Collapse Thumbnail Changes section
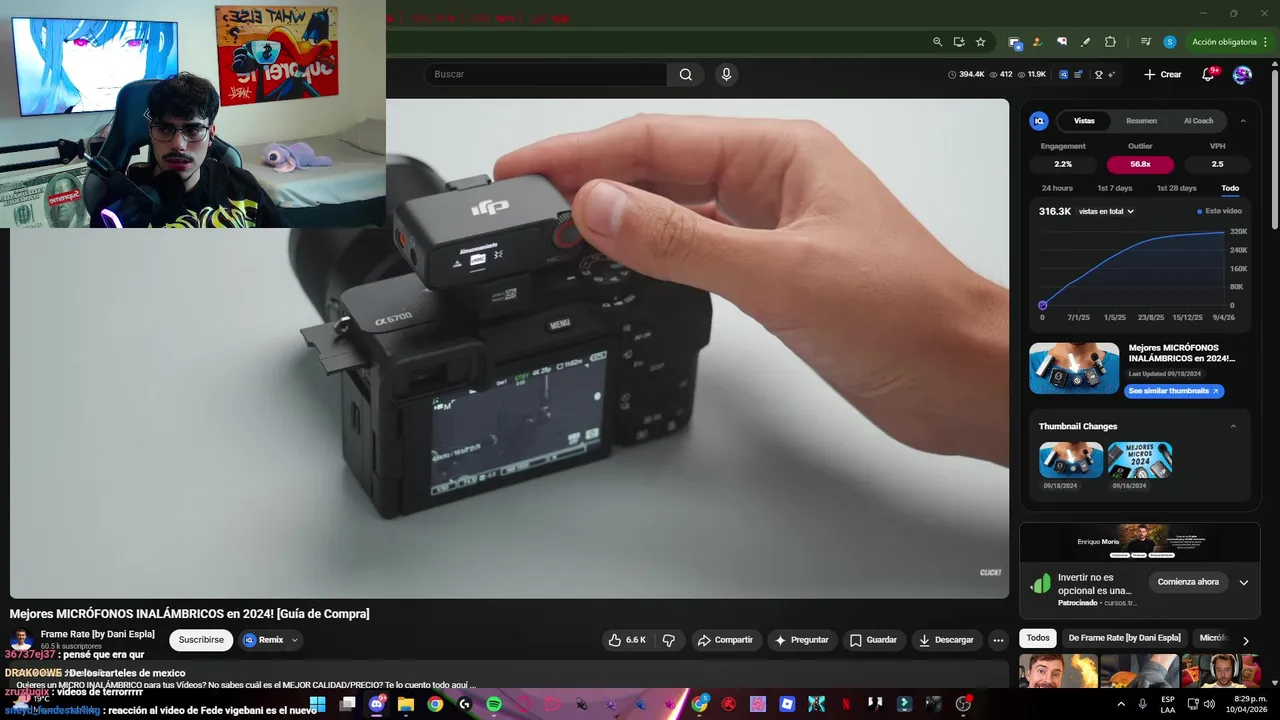Screen dimensions: 1280x720 [1233, 426]
